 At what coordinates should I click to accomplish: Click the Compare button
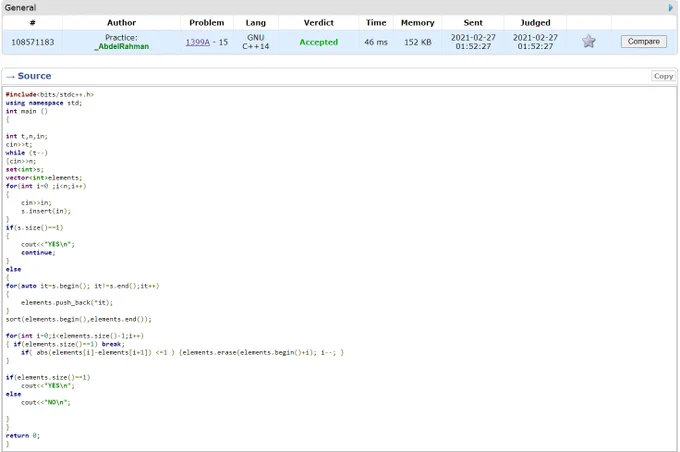[644, 42]
